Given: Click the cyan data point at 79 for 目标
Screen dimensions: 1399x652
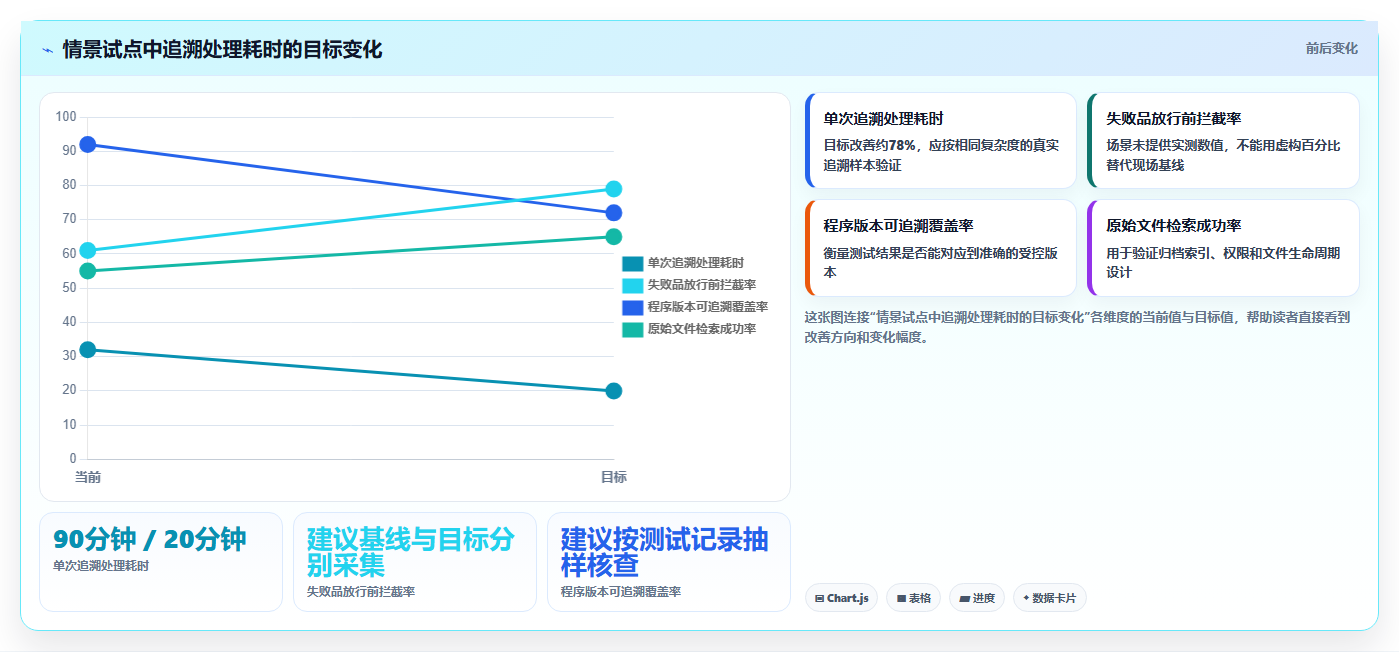Looking at the screenshot, I should point(614,189).
